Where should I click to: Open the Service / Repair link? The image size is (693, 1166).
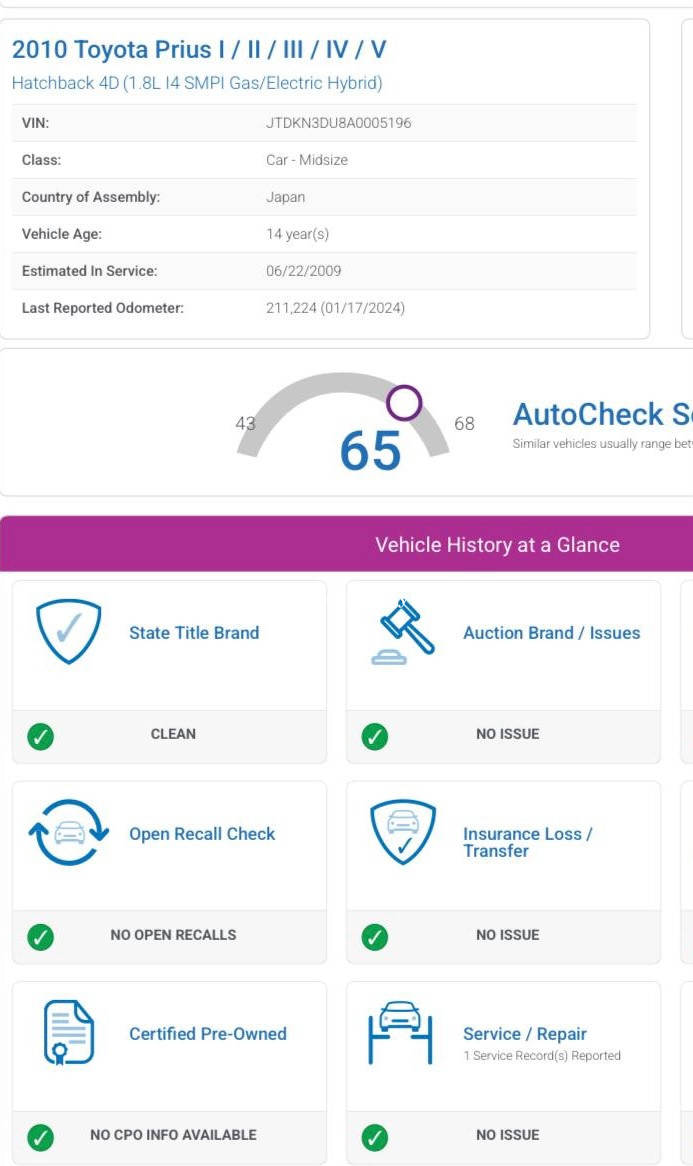(x=525, y=1034)
